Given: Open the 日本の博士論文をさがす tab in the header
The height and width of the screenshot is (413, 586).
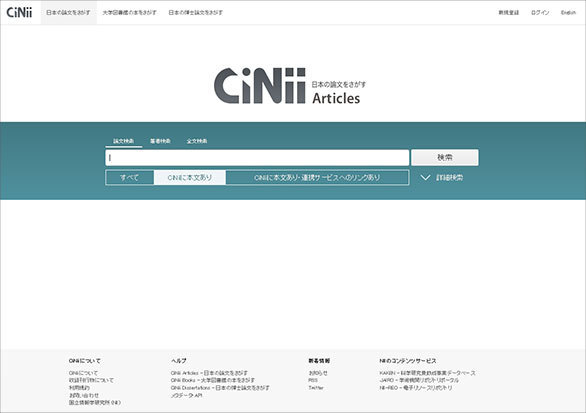Looking at the screenshot, I should click(x=195, y=12).
